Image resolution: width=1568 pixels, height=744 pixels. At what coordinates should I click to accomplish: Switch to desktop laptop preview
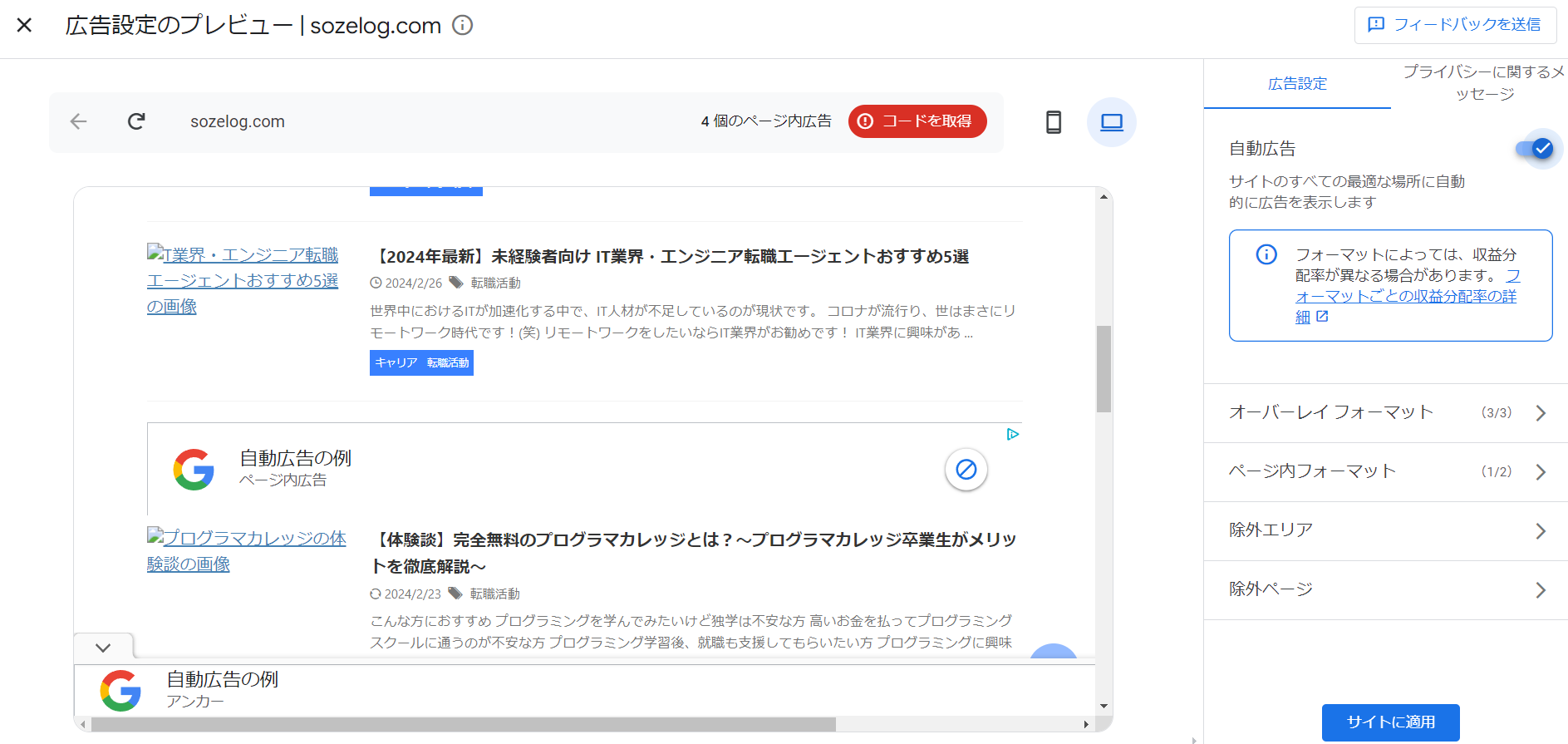(x=1112, y=122)
